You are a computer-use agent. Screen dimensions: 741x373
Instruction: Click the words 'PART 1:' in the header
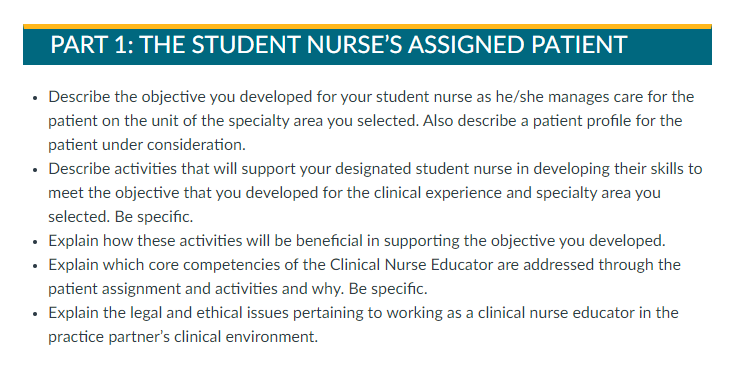[x=92, y=45]
